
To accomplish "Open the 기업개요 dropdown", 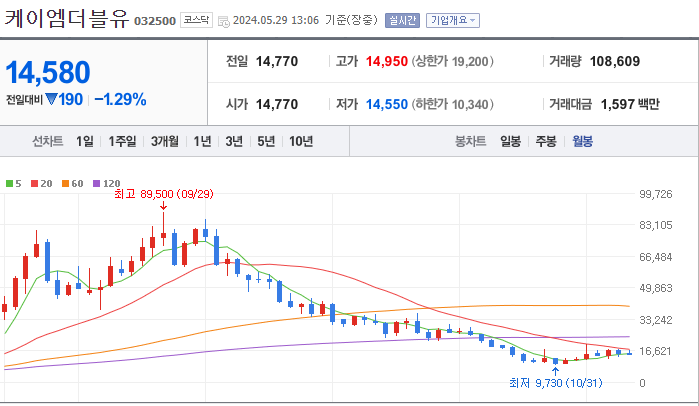I will point(452,21).
